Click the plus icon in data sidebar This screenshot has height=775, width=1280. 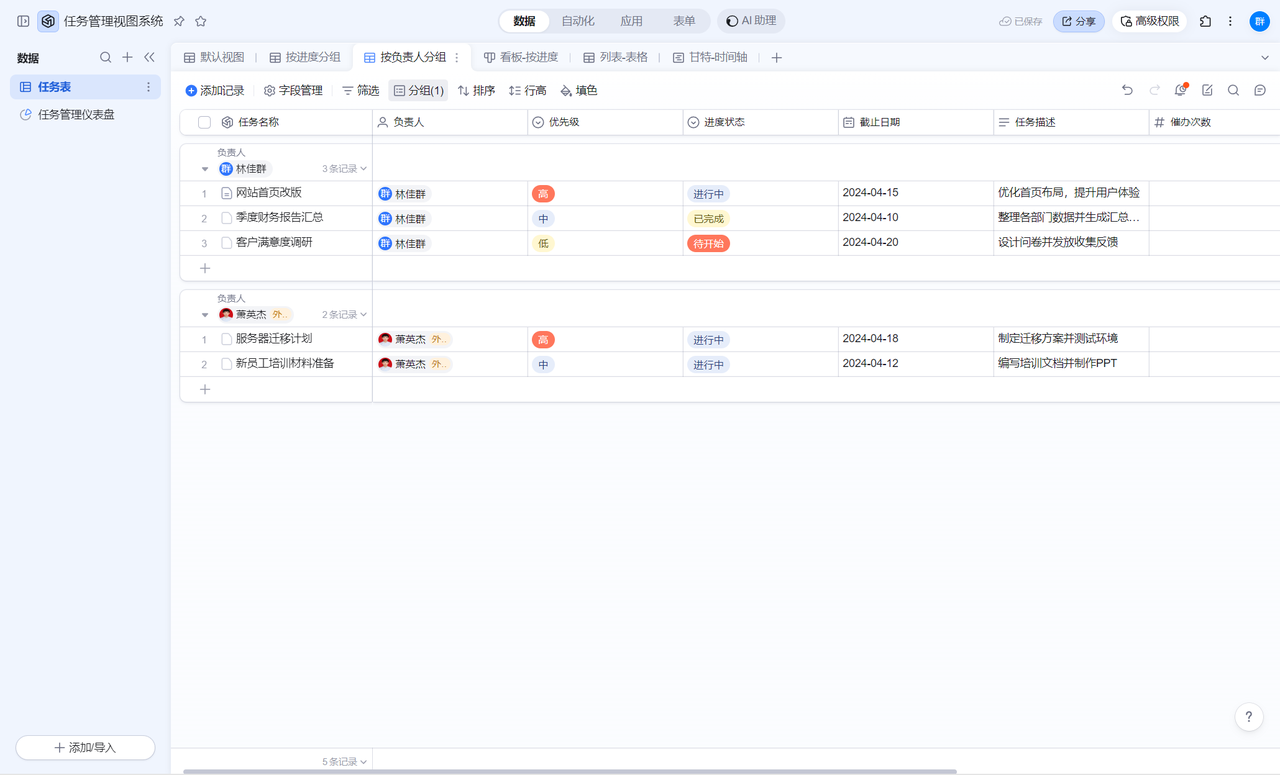tap(127, 58)
